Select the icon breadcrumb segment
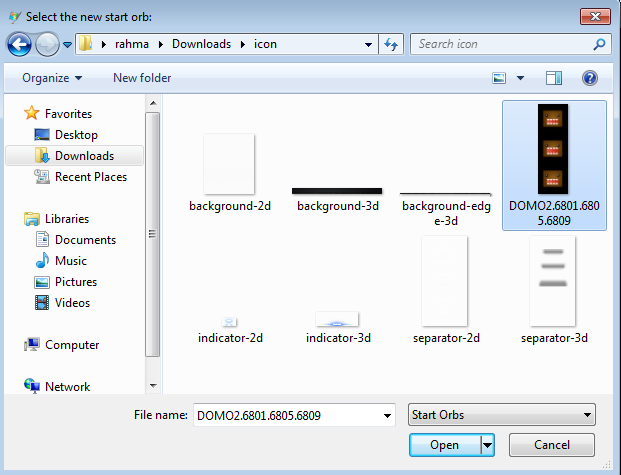The image size is (621, 475). tap(265, 44)
